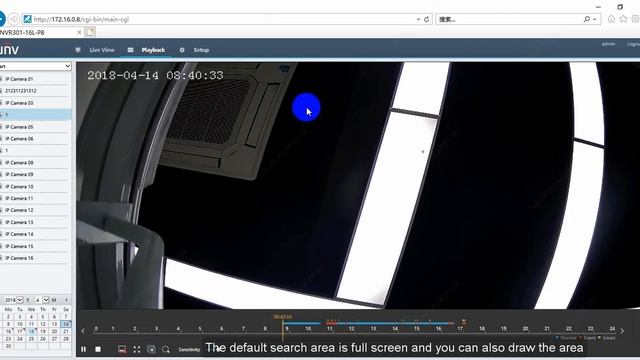Screen dimensions: 640x360
Task: Pick calendar date 30
Action: click(8, 346)
